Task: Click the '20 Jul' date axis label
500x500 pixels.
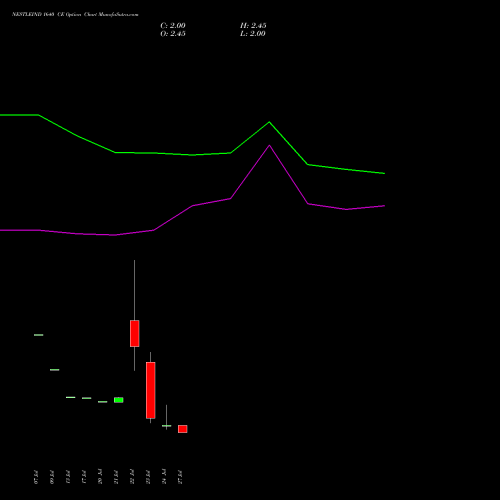Action: (100, 477)
